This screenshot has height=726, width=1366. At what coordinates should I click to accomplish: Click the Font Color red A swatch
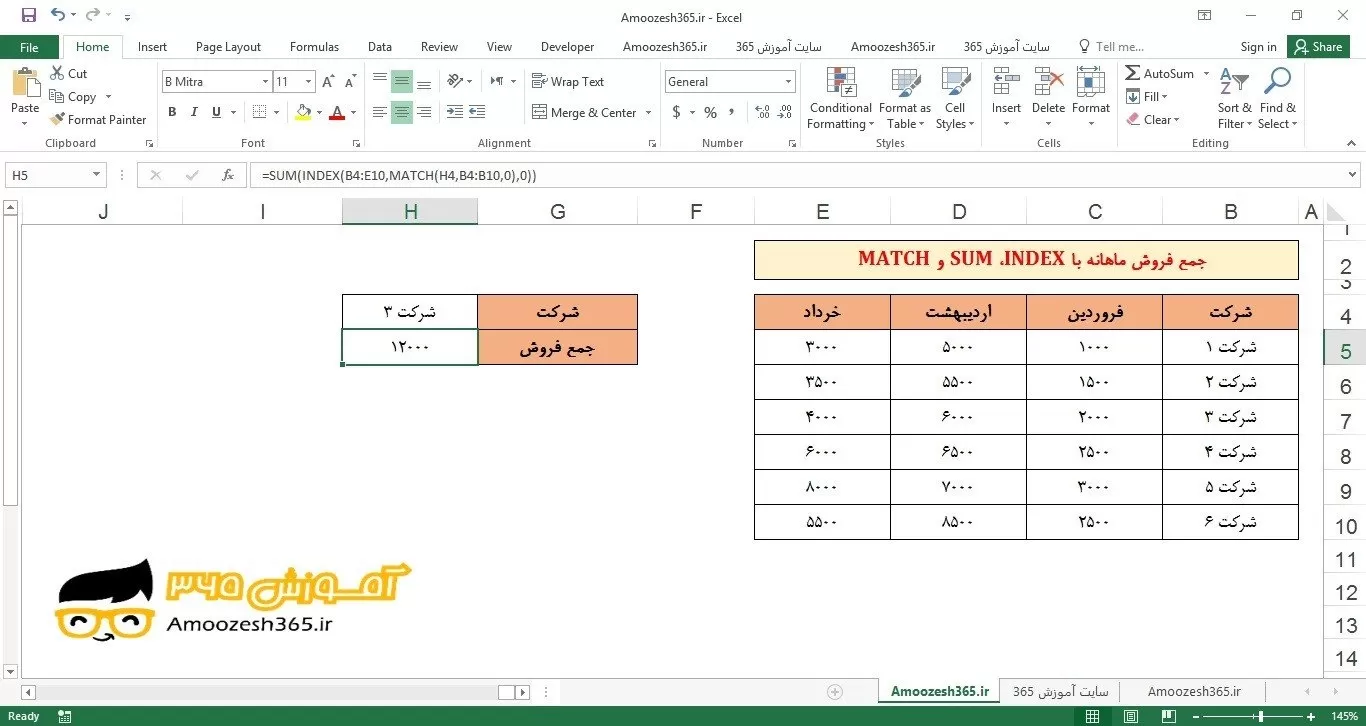coord(338,112)
